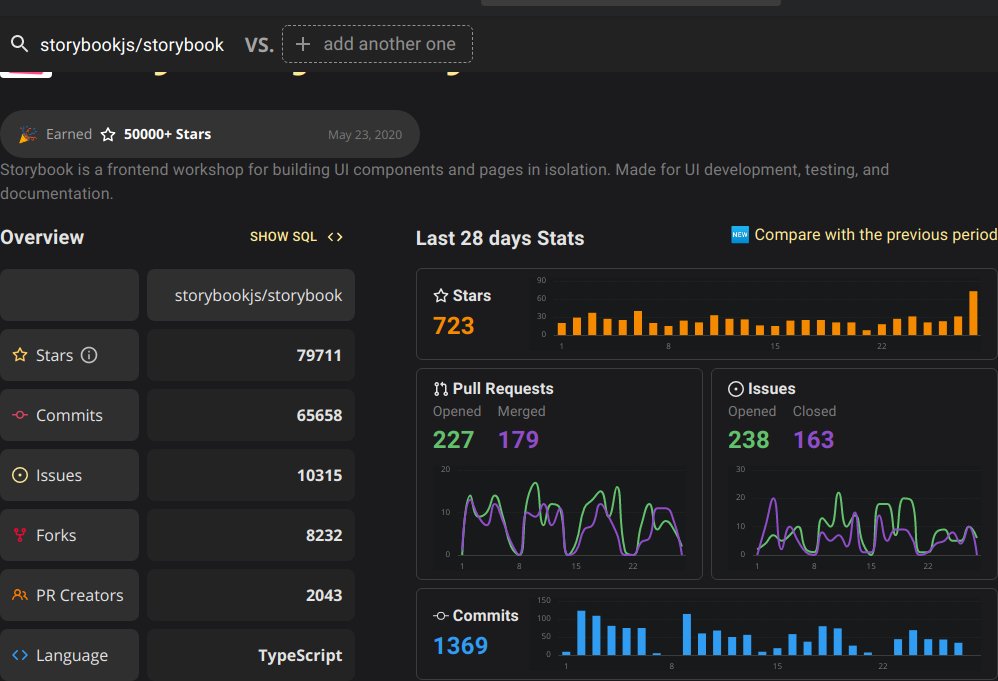Click the Stars row star icon in Overview
The height and width of the screenshot is (681, 998).
click(x=20, y=355)
